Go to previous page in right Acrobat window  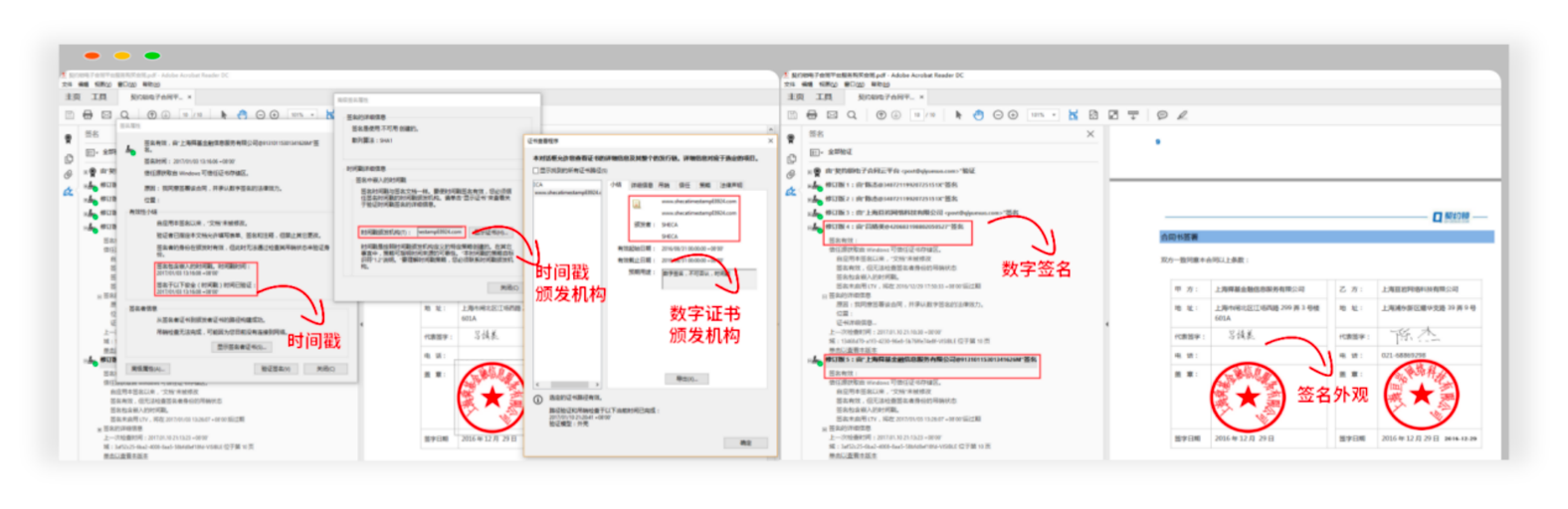click(882, 115)
